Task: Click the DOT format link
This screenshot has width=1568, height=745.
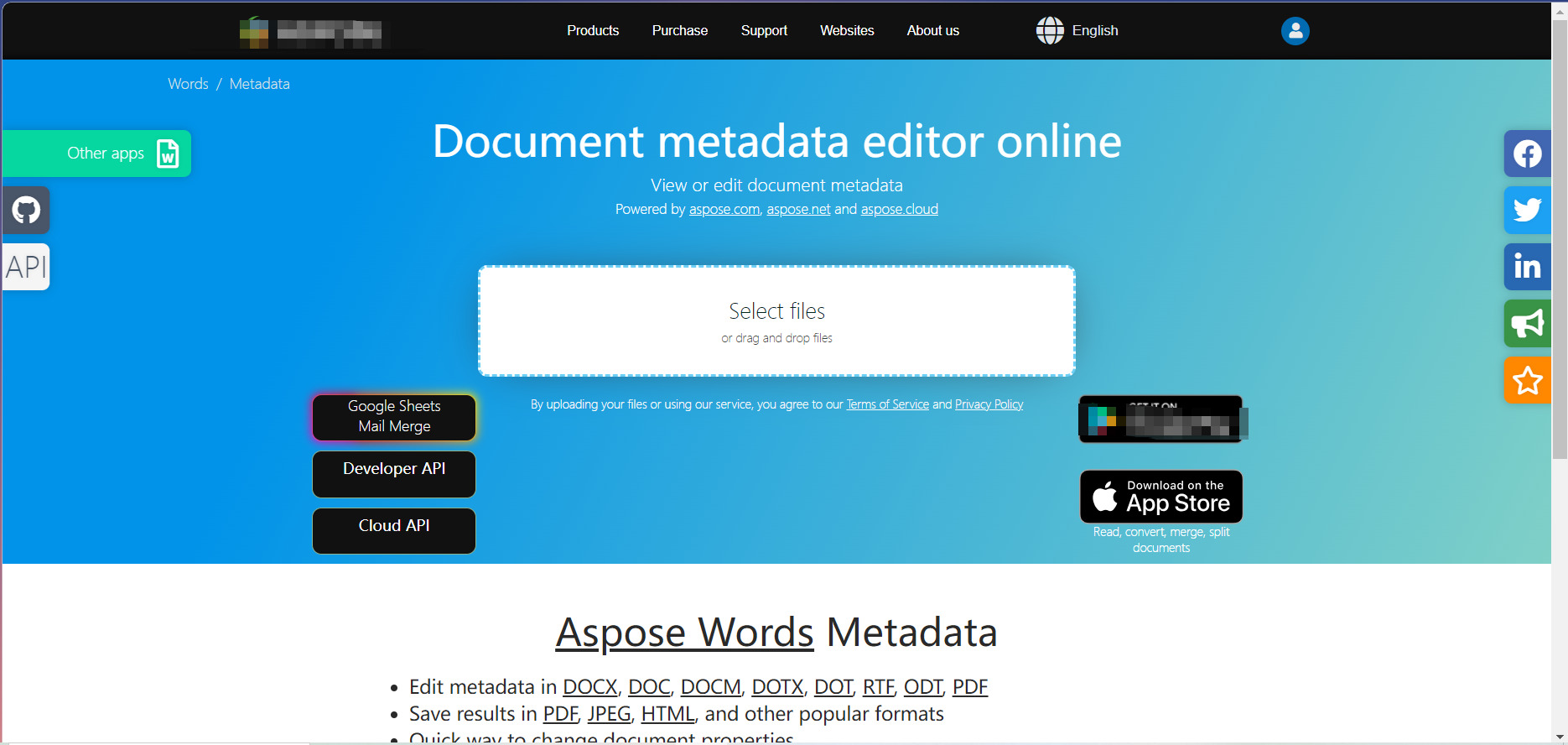Action: (833, 687)
